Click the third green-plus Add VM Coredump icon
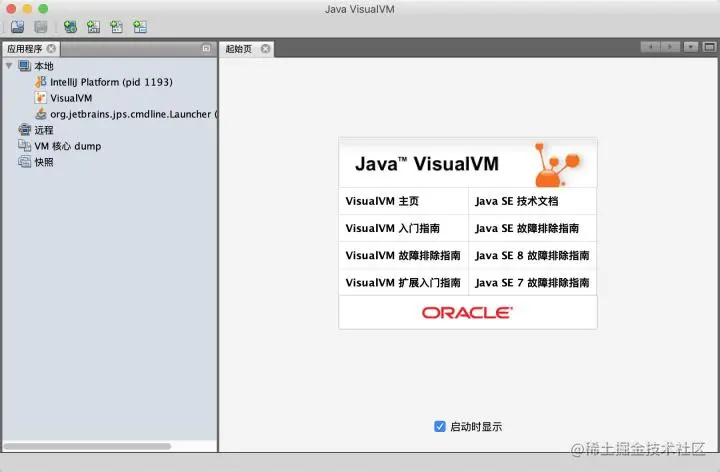Screen dimensions: 720x472 [117, 27]
